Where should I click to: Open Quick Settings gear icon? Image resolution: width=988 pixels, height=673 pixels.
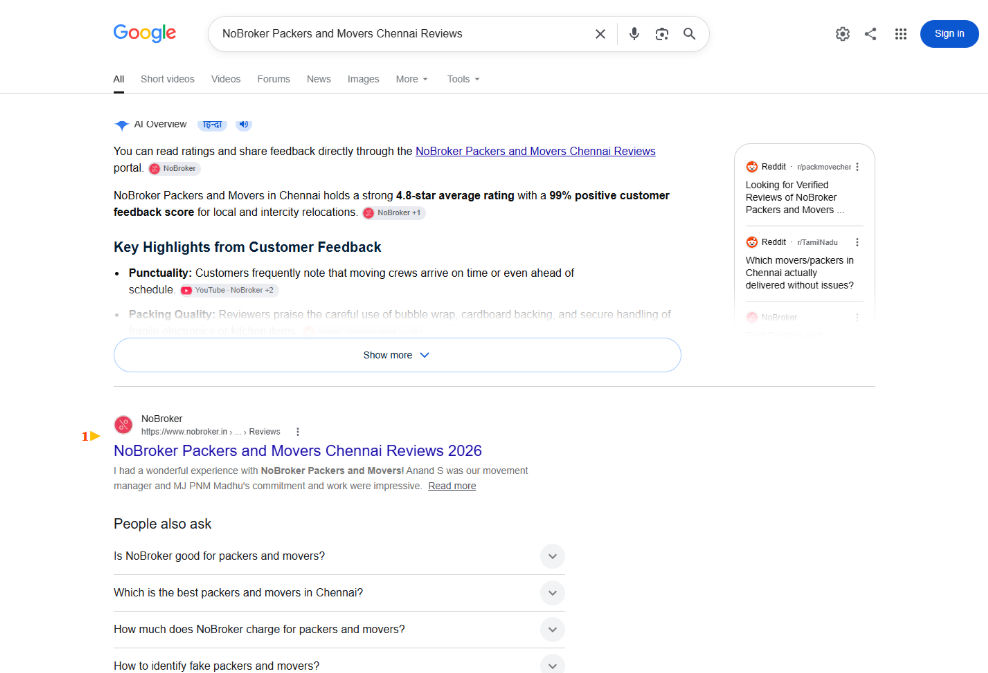tap(842, 34)
